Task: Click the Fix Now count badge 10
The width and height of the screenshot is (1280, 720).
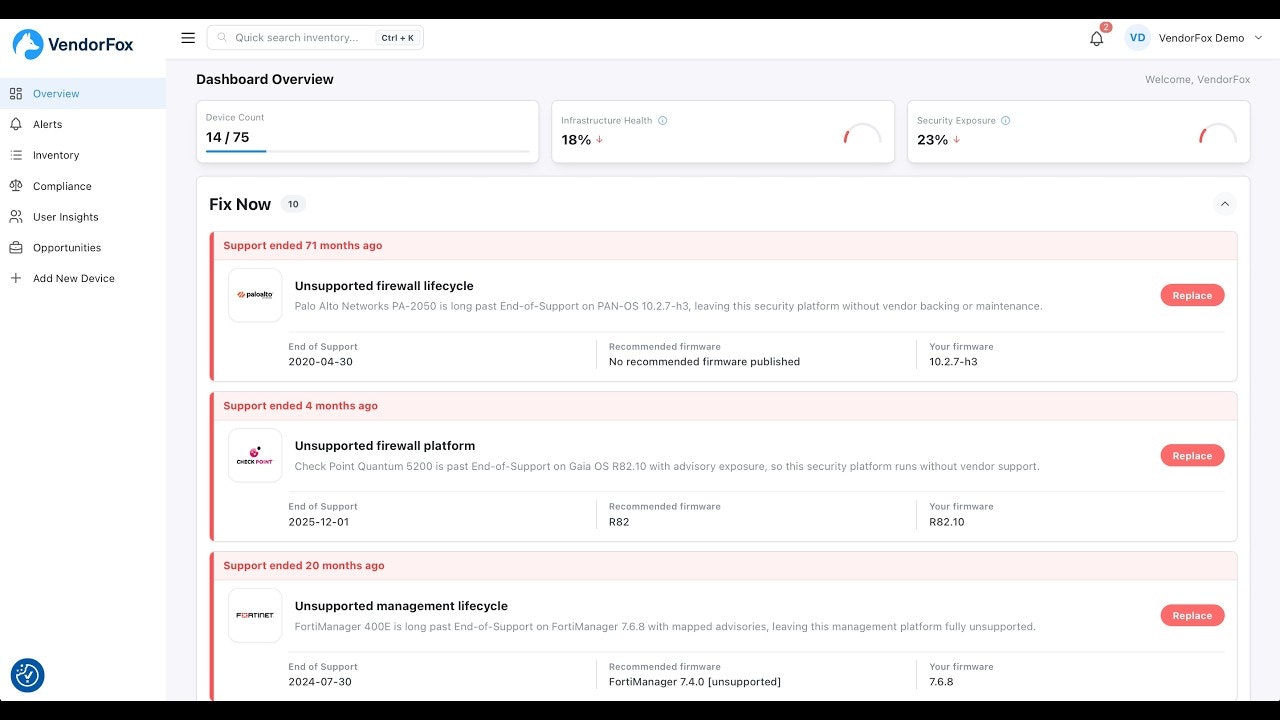Action: click(x=293, y=204)
